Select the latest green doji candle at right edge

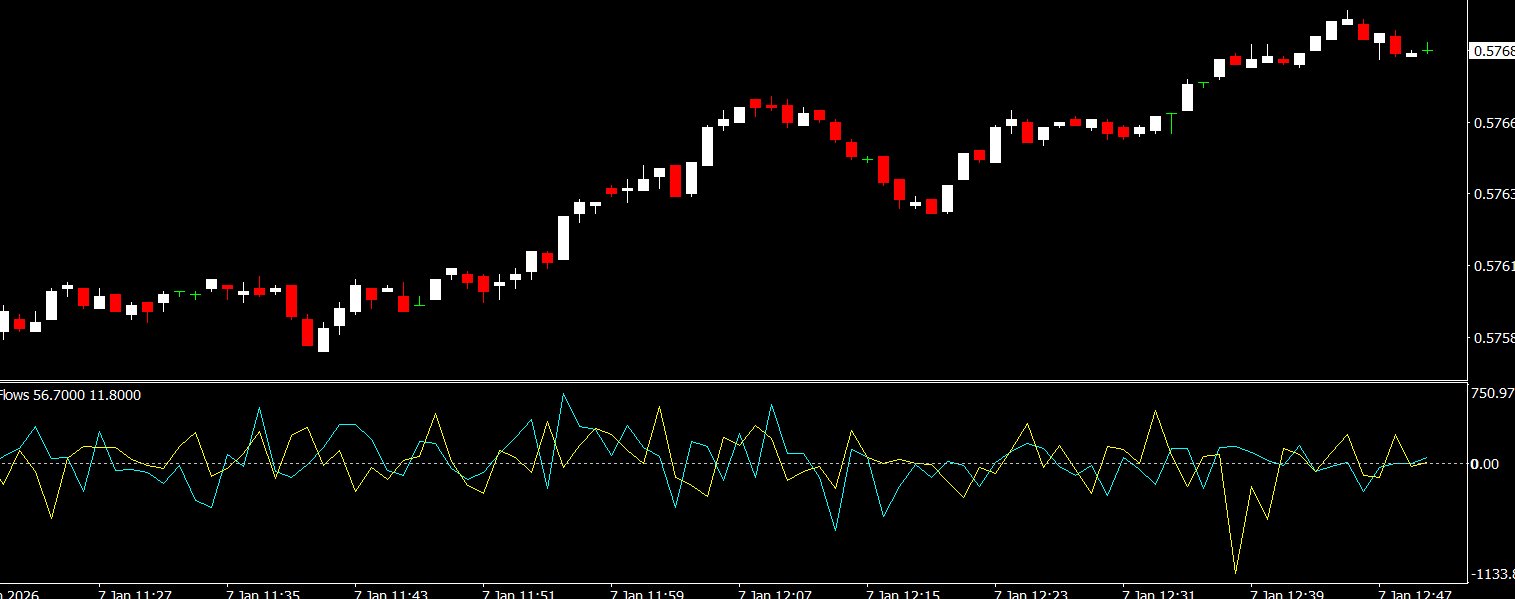tap(1428, 49)
